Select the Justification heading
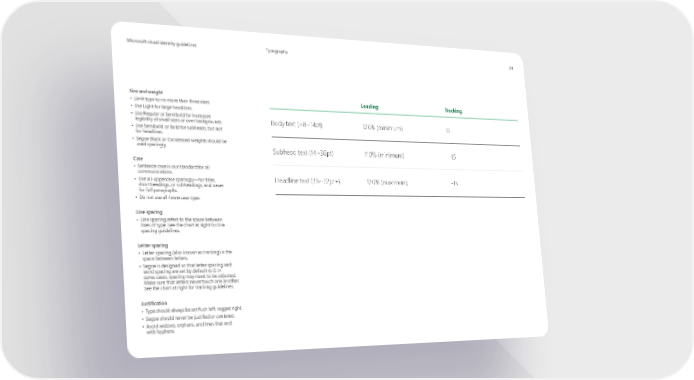The image size is (694, 380). 154,303
